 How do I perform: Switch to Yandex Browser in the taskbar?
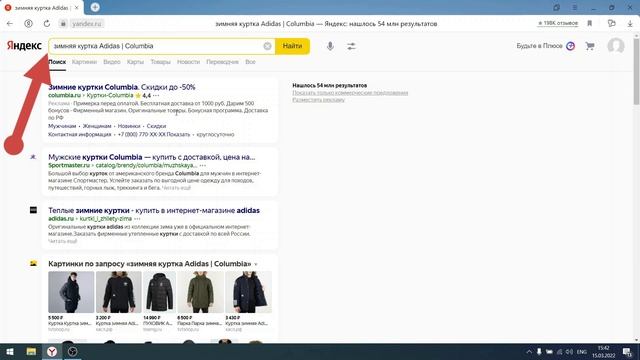pyautogui.click(x=52, y=351)
